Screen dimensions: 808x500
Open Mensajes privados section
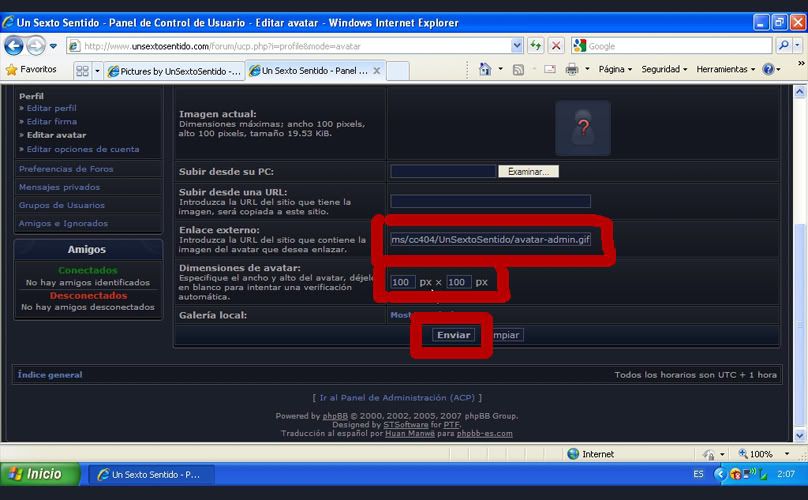click(59, 187)
